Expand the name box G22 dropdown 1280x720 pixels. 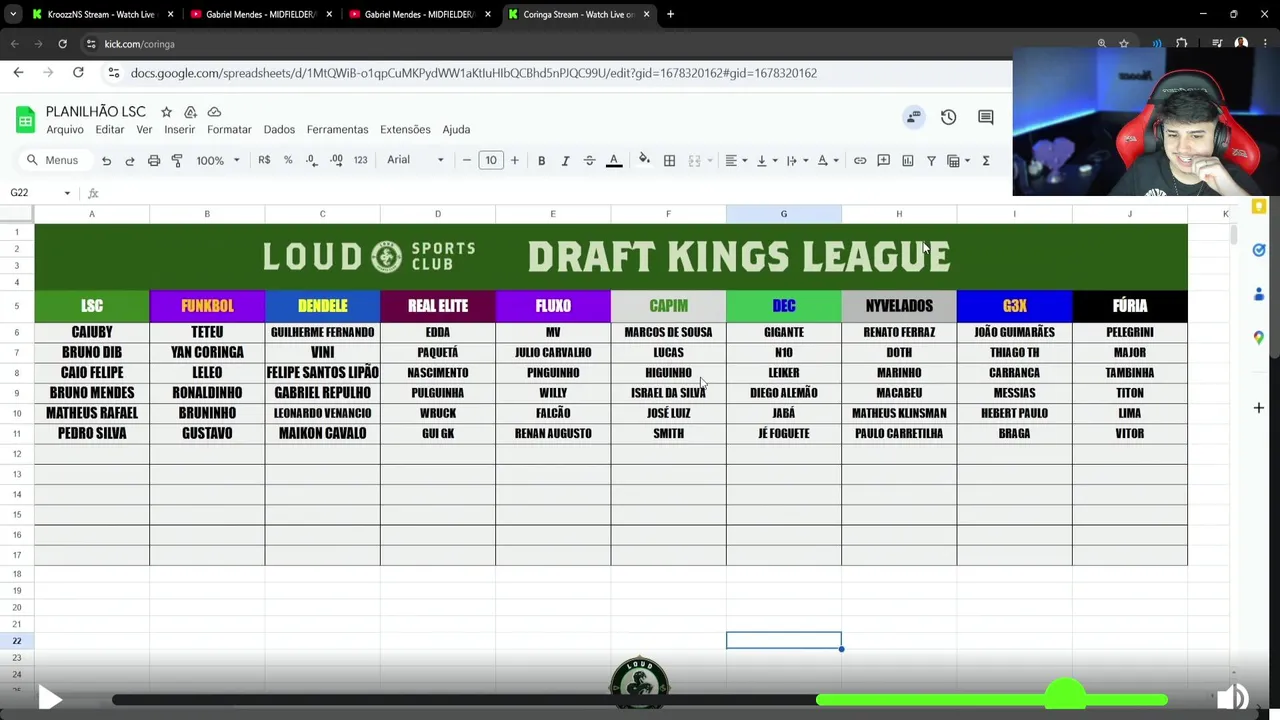tap(67, 193)
